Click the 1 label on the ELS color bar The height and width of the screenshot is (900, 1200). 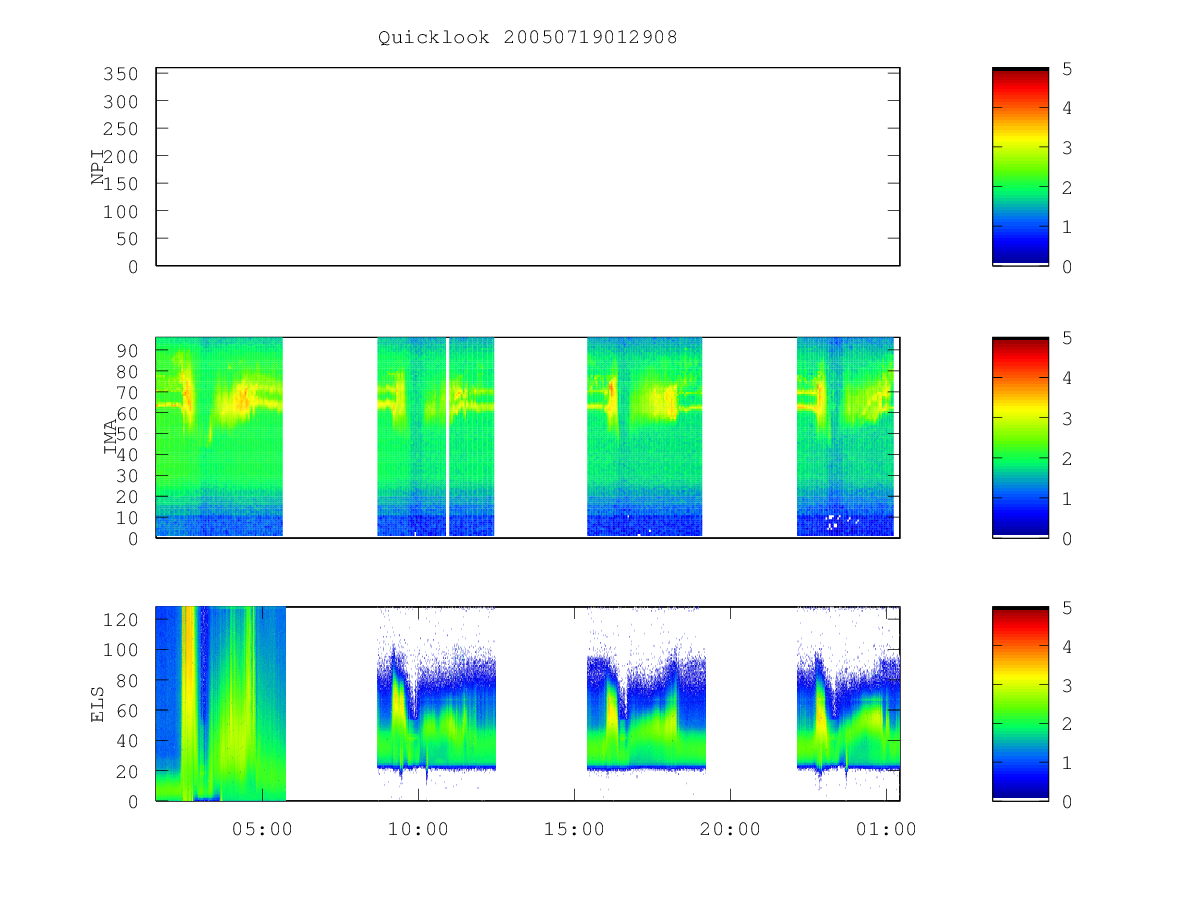1068,763
